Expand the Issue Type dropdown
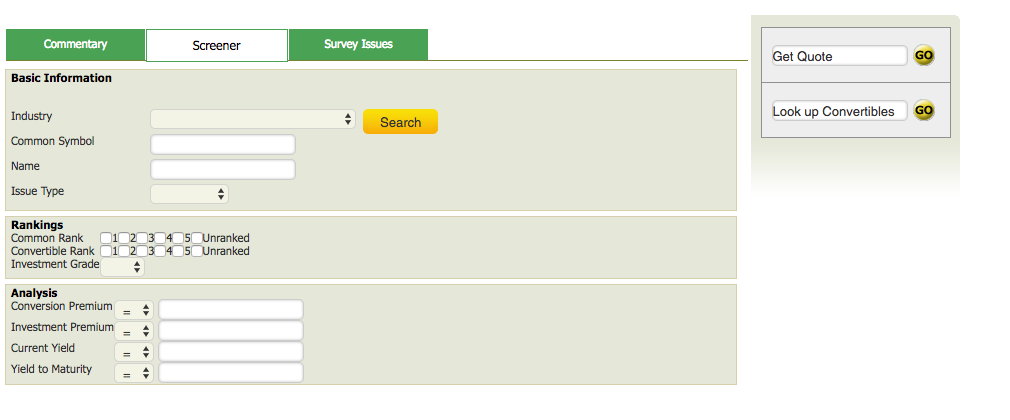The width and height of the screenshot is (1010, 420). 189,194
